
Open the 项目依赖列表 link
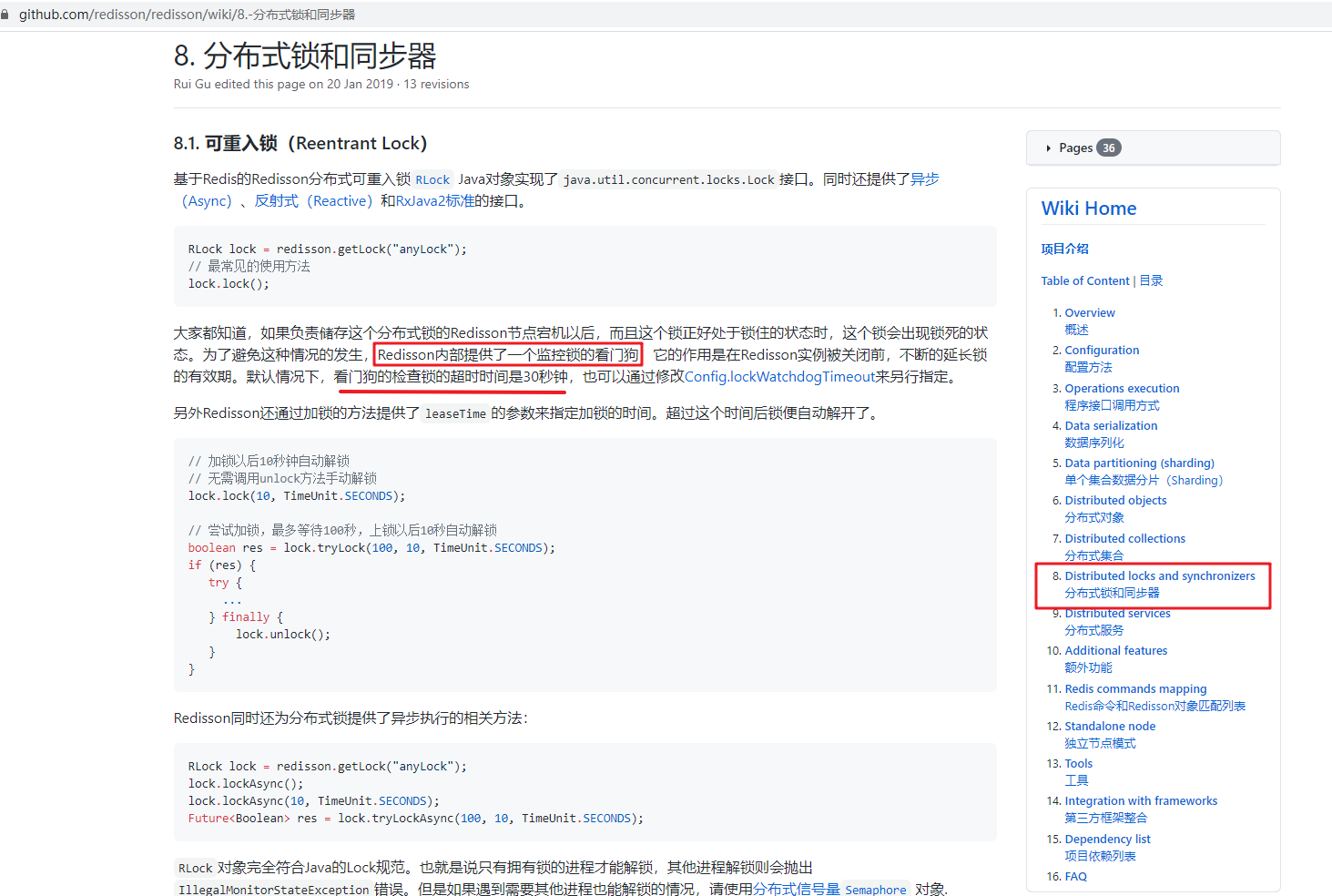tap(1100, 856)
